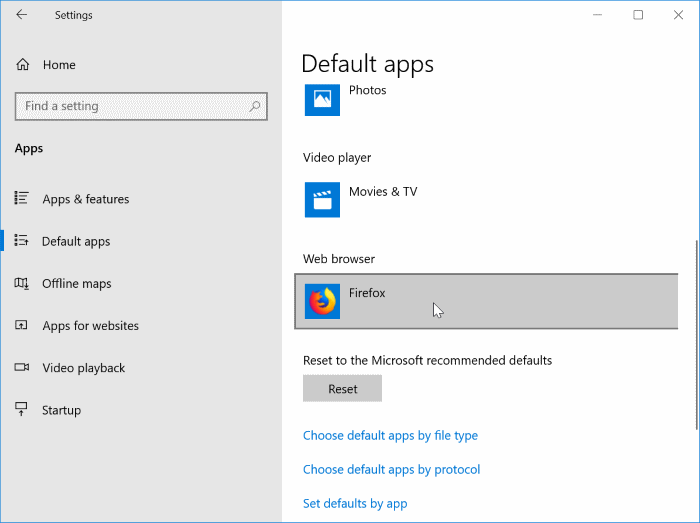700x523 pixels.
Task: Select the Apps for websites icon
Action: [21, 325]
